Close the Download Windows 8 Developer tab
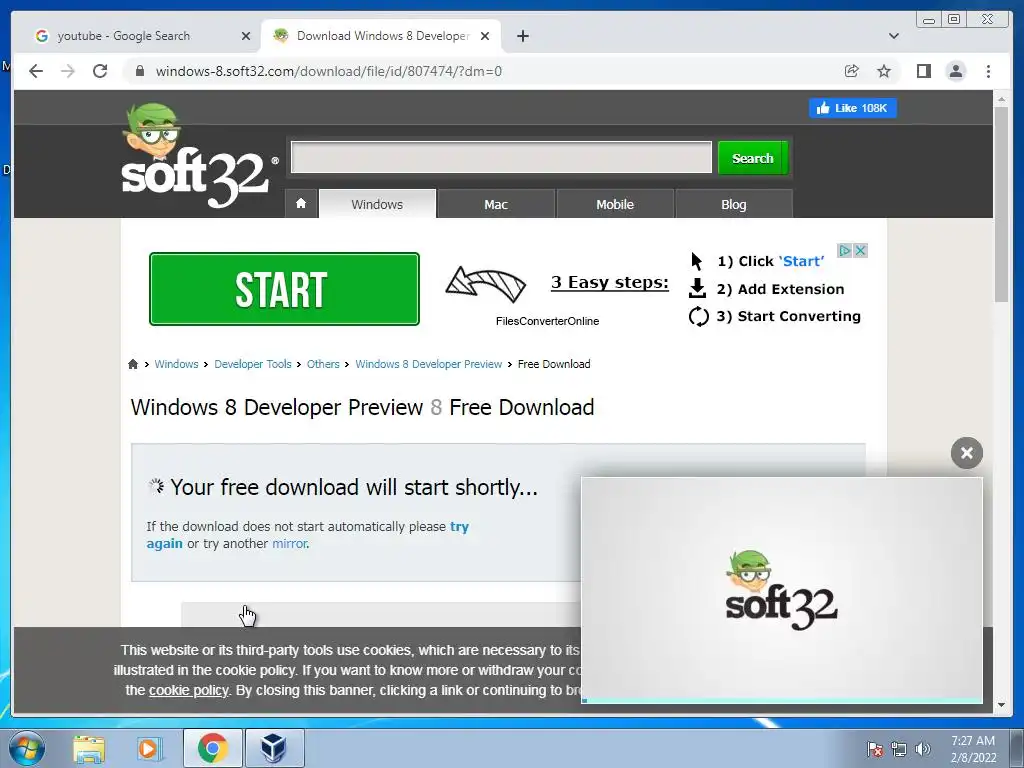The height and width of the screenshot is (768, 1024). pyautogui.click(x=485, y=36)
